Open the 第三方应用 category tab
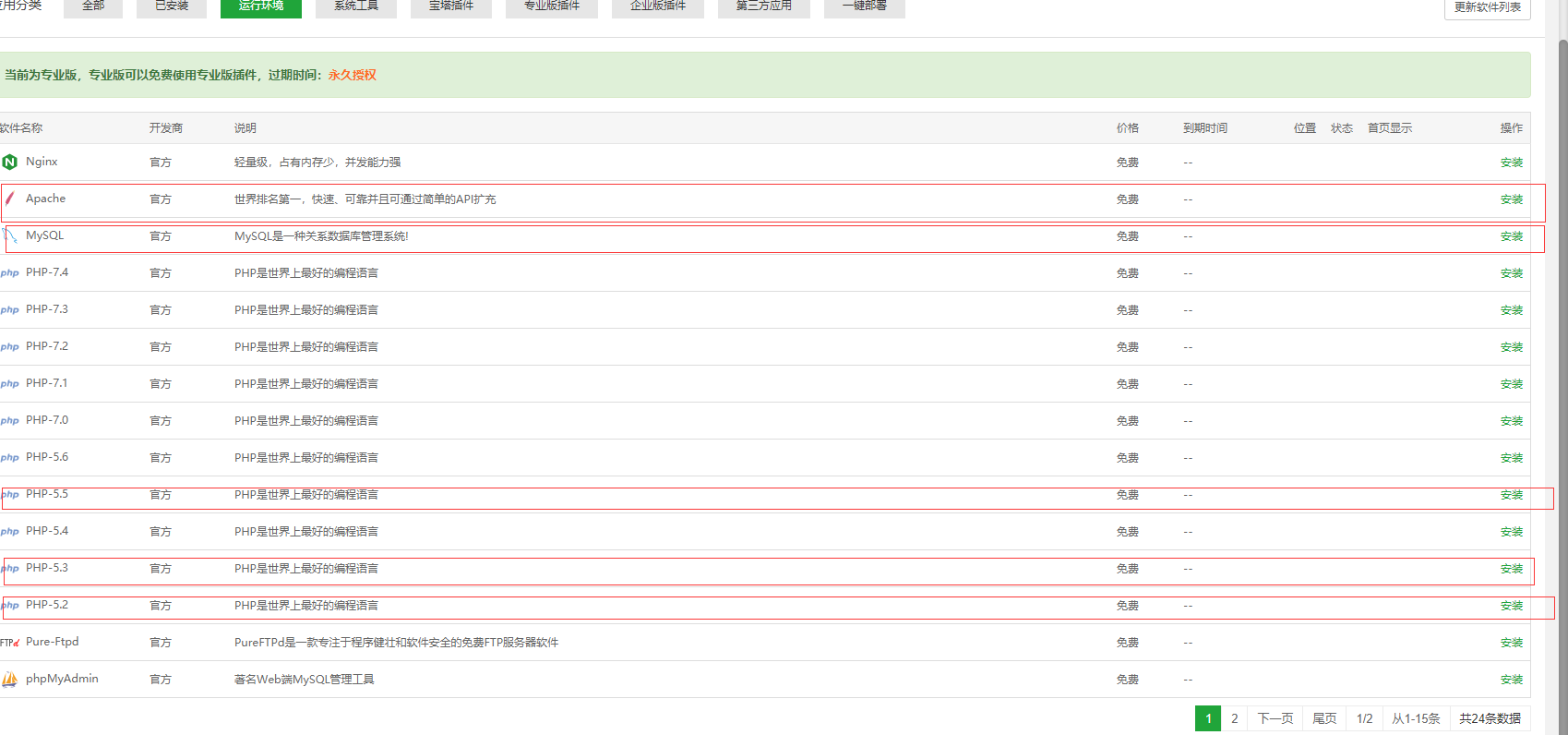1568x735 pixels. pyautogui.click(x=764, y=6)
